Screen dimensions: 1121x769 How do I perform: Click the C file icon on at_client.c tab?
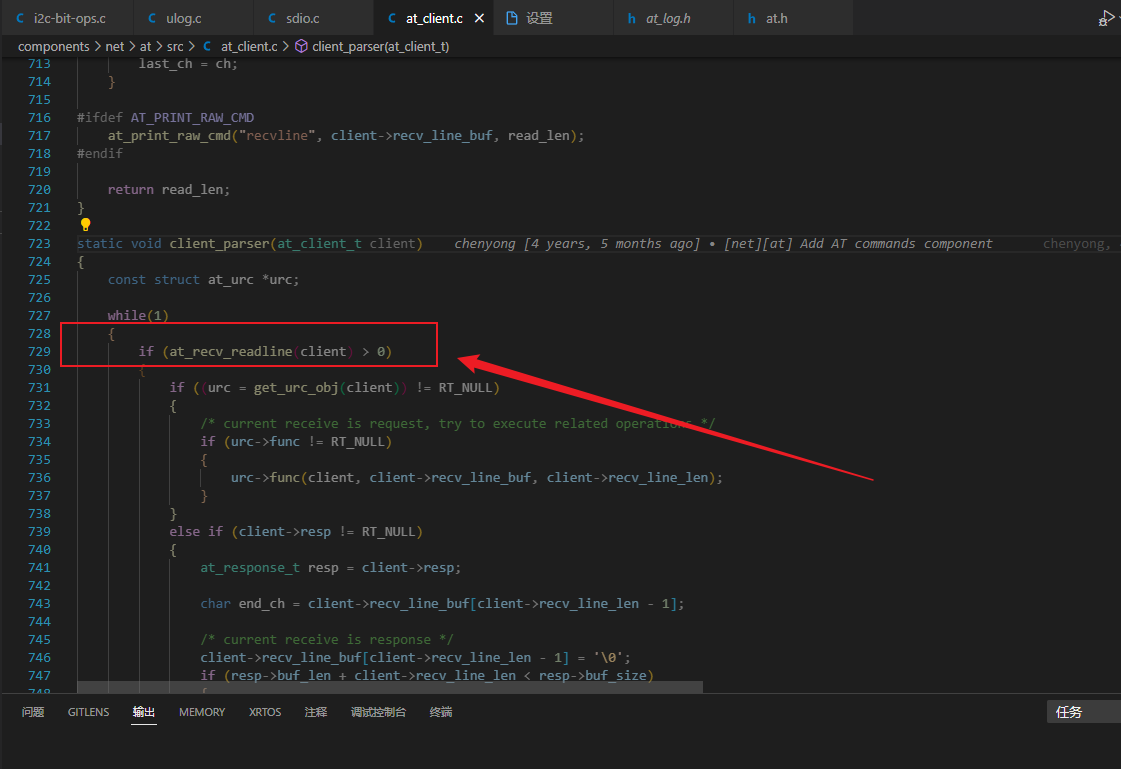(x=392, y=19)
